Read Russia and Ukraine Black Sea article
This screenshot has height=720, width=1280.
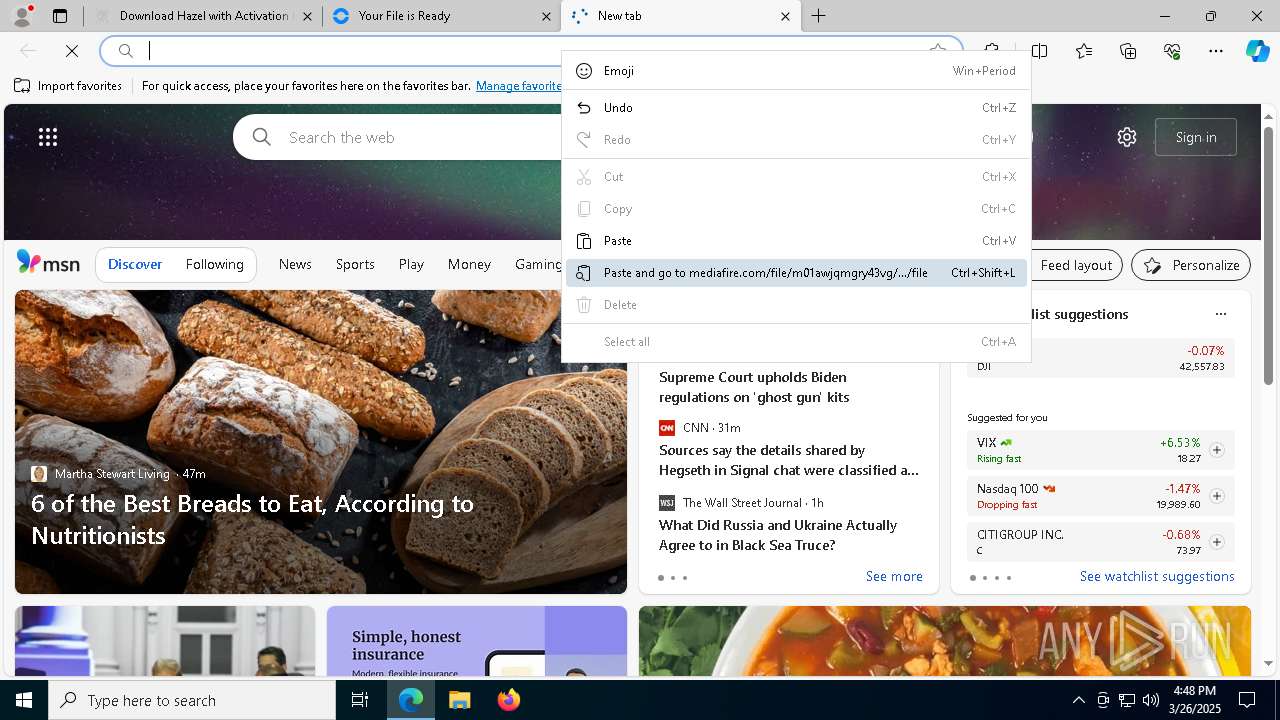pyautogui.click(x=778, y=535)
